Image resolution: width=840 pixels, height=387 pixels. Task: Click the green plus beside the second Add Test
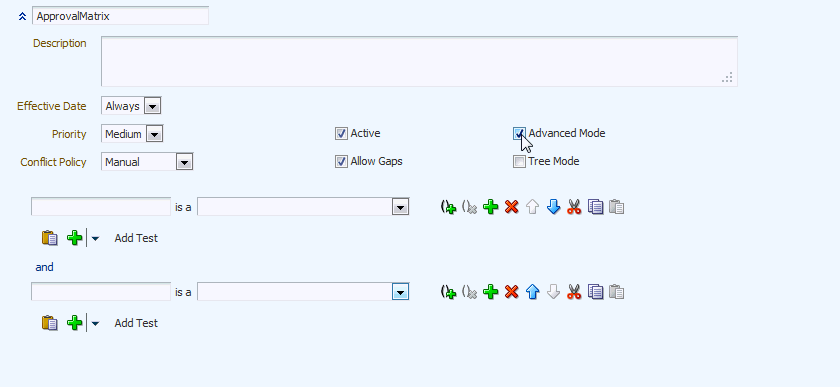click(x=74, y=323)
